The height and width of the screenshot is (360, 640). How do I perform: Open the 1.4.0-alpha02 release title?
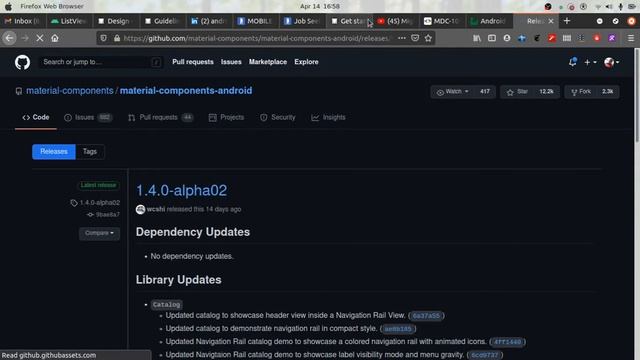click(x=181, y=191)
